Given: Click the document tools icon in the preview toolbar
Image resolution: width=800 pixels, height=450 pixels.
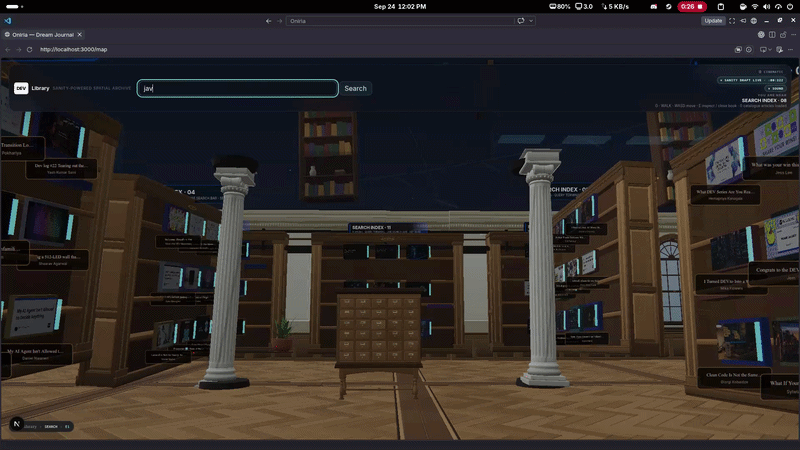Looking at the screenshot, I should coord(780,49).
